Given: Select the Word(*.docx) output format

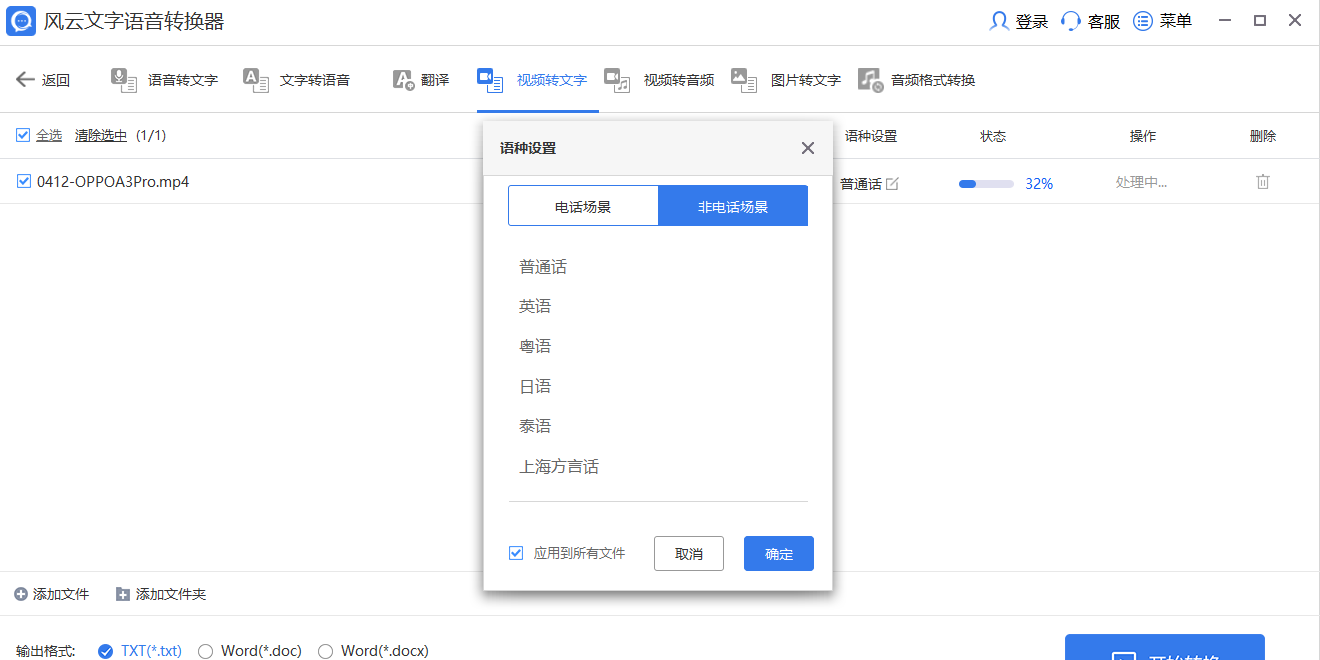Looking at the screenshot, I should 326,651.
